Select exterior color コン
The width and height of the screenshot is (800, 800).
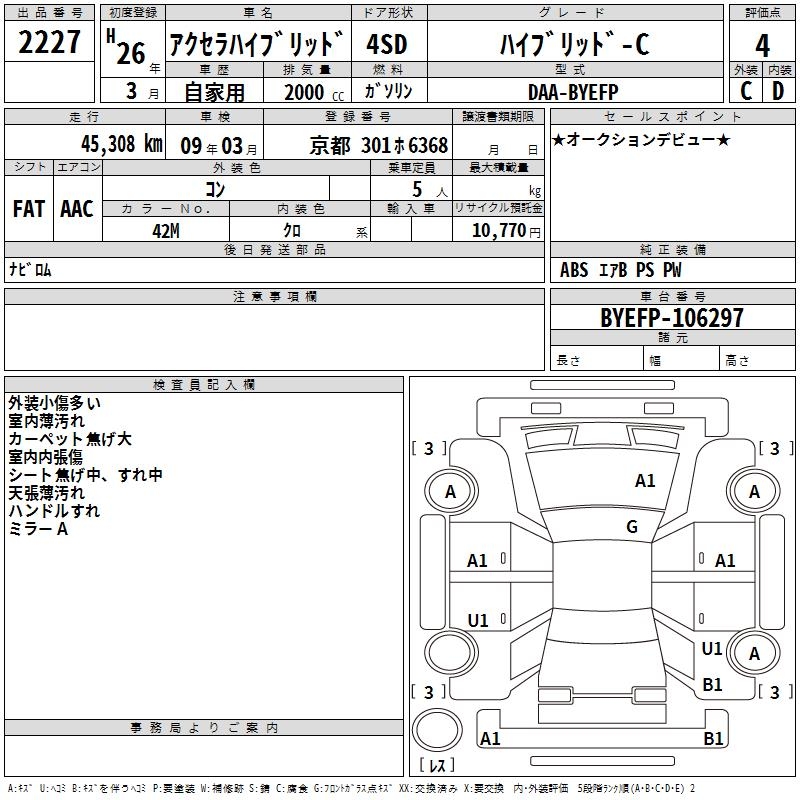[x=215, y=189]
